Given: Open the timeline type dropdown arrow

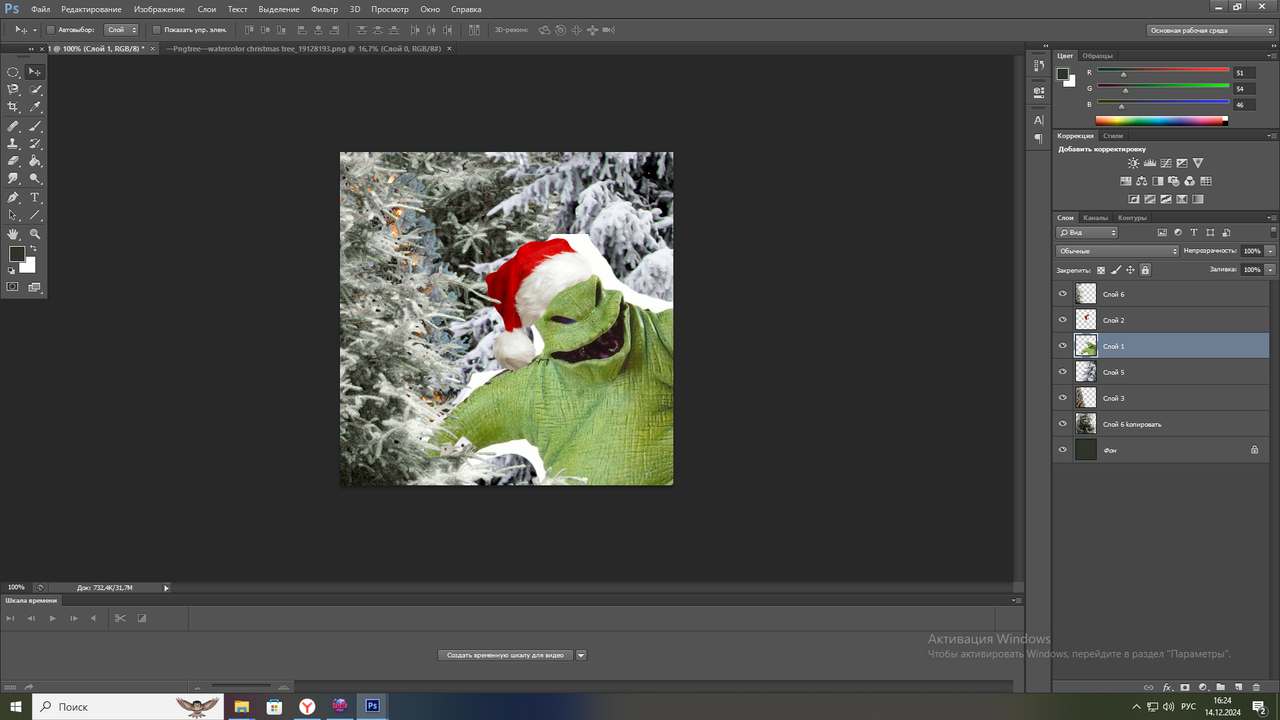Looking at the screenshot, I should pyautogui.click(x=581, y=655).
